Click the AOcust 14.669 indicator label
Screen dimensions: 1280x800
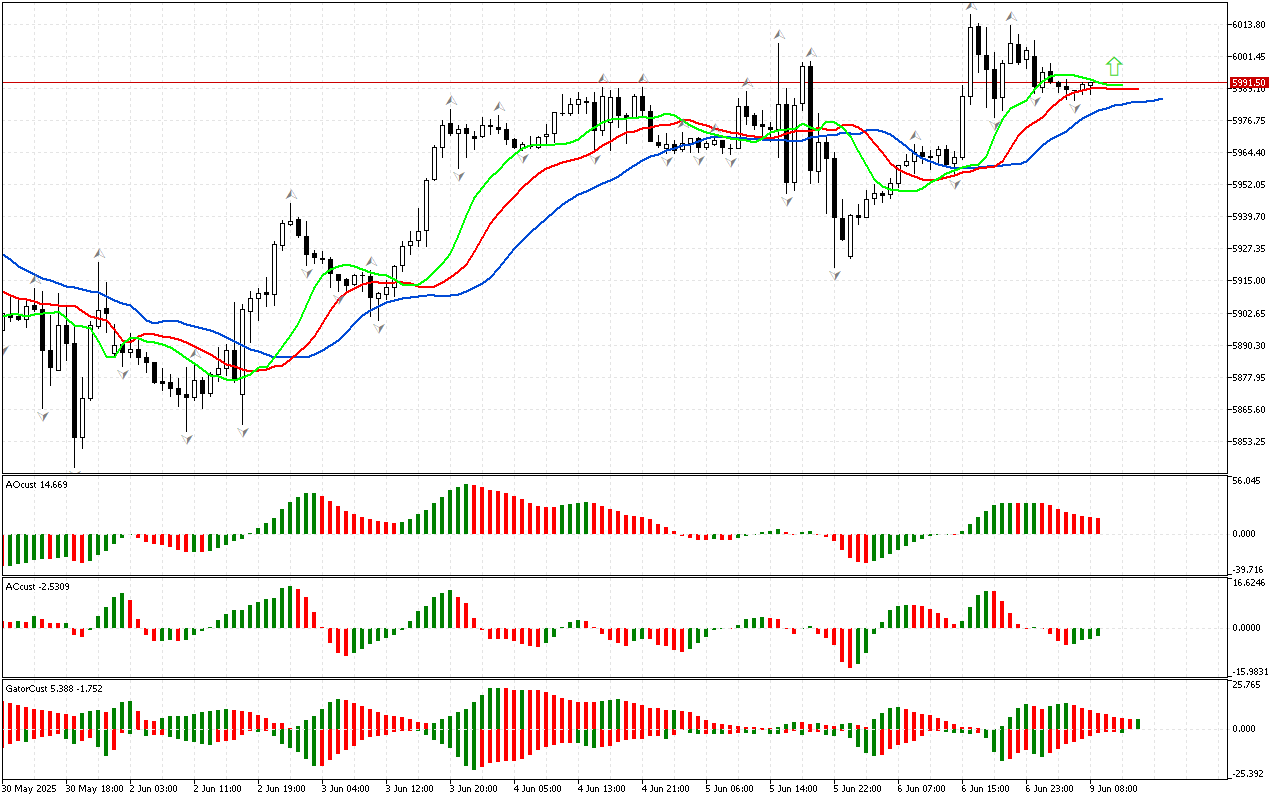(36, 485)
